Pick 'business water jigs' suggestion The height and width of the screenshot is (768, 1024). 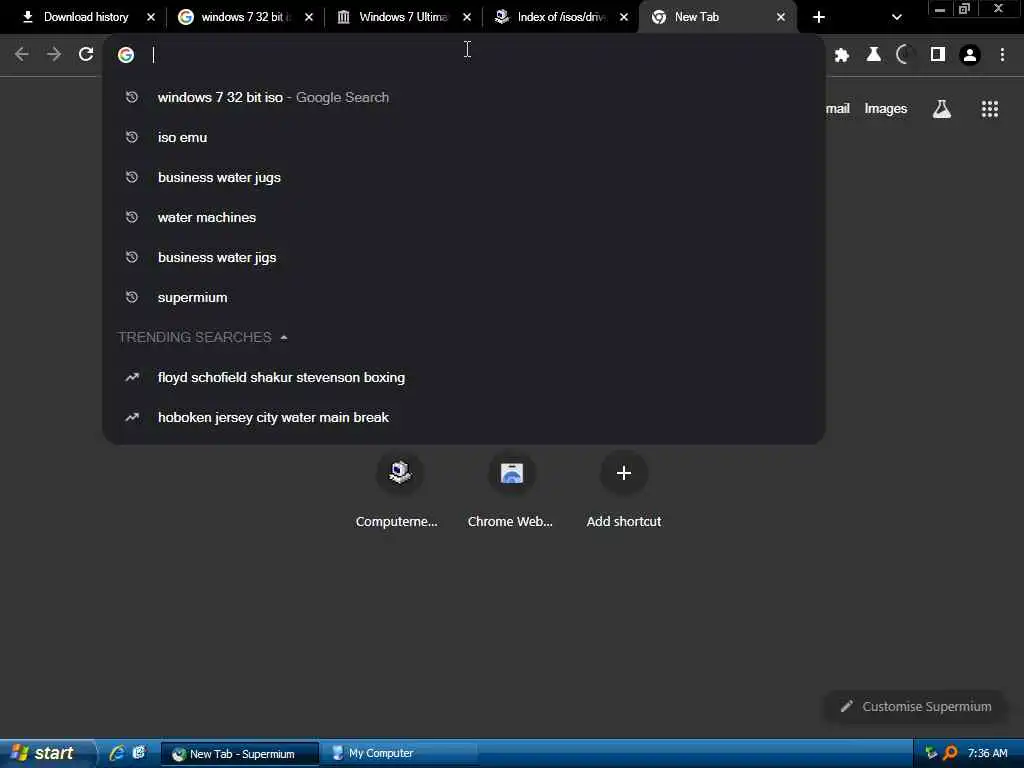(464, 257)
